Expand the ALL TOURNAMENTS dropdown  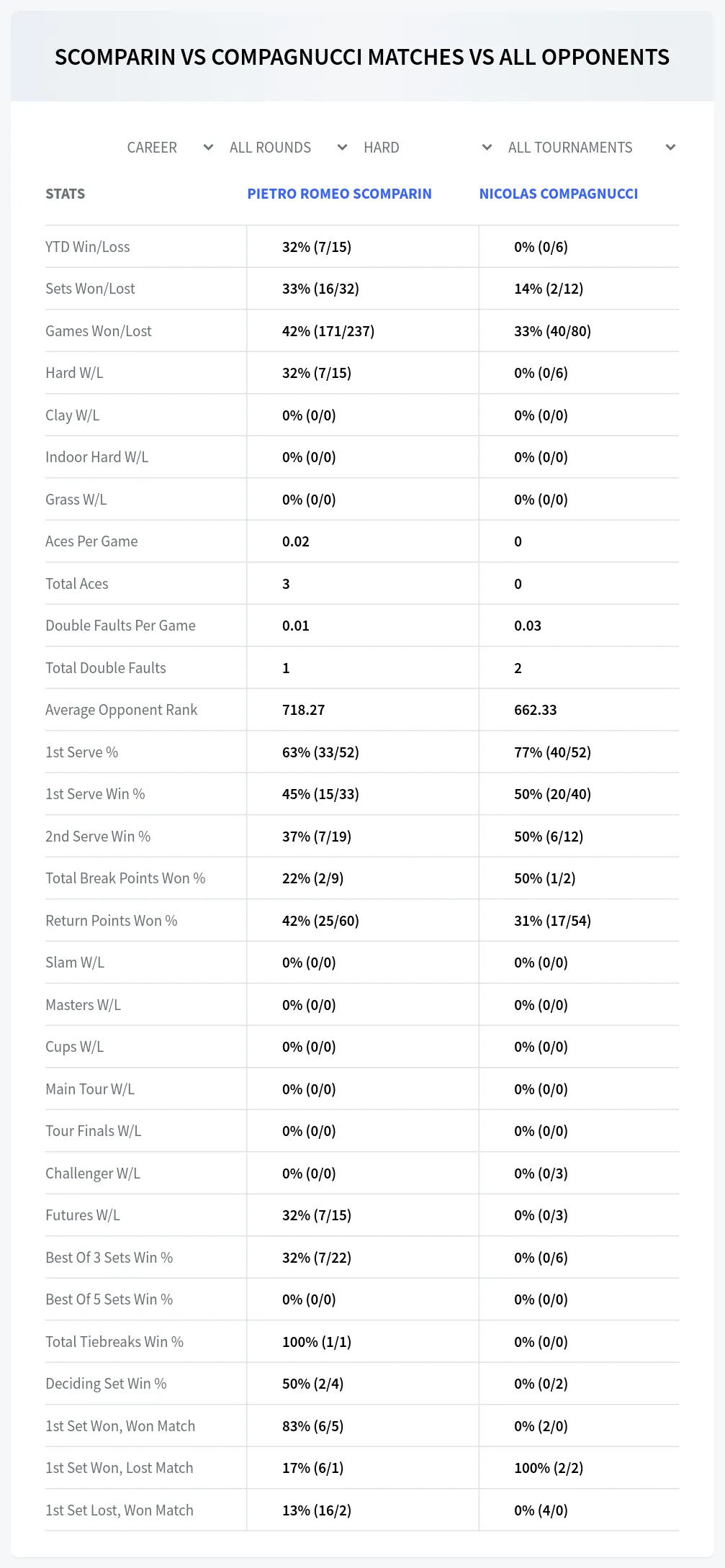(x=592, y=148)
